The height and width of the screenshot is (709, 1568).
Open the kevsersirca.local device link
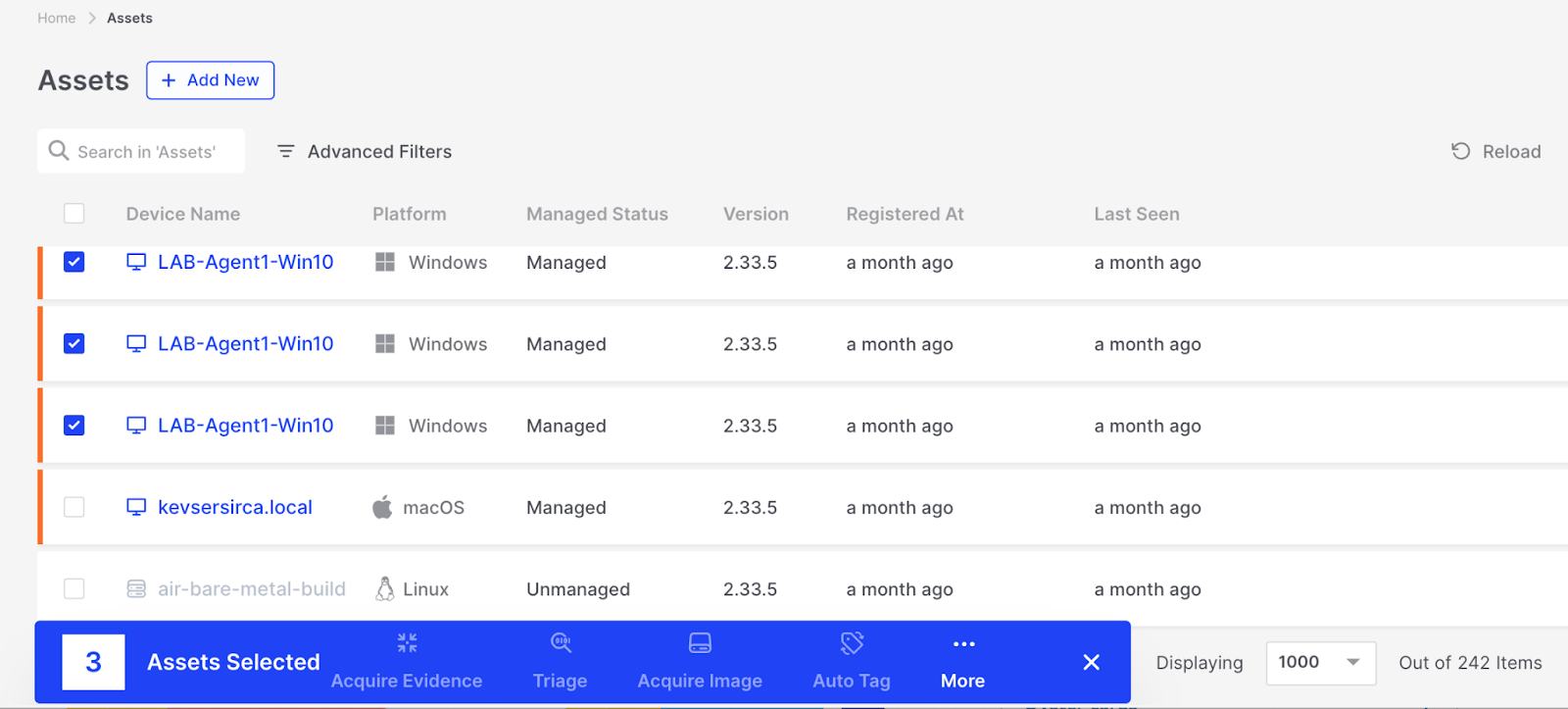(235, 507)
